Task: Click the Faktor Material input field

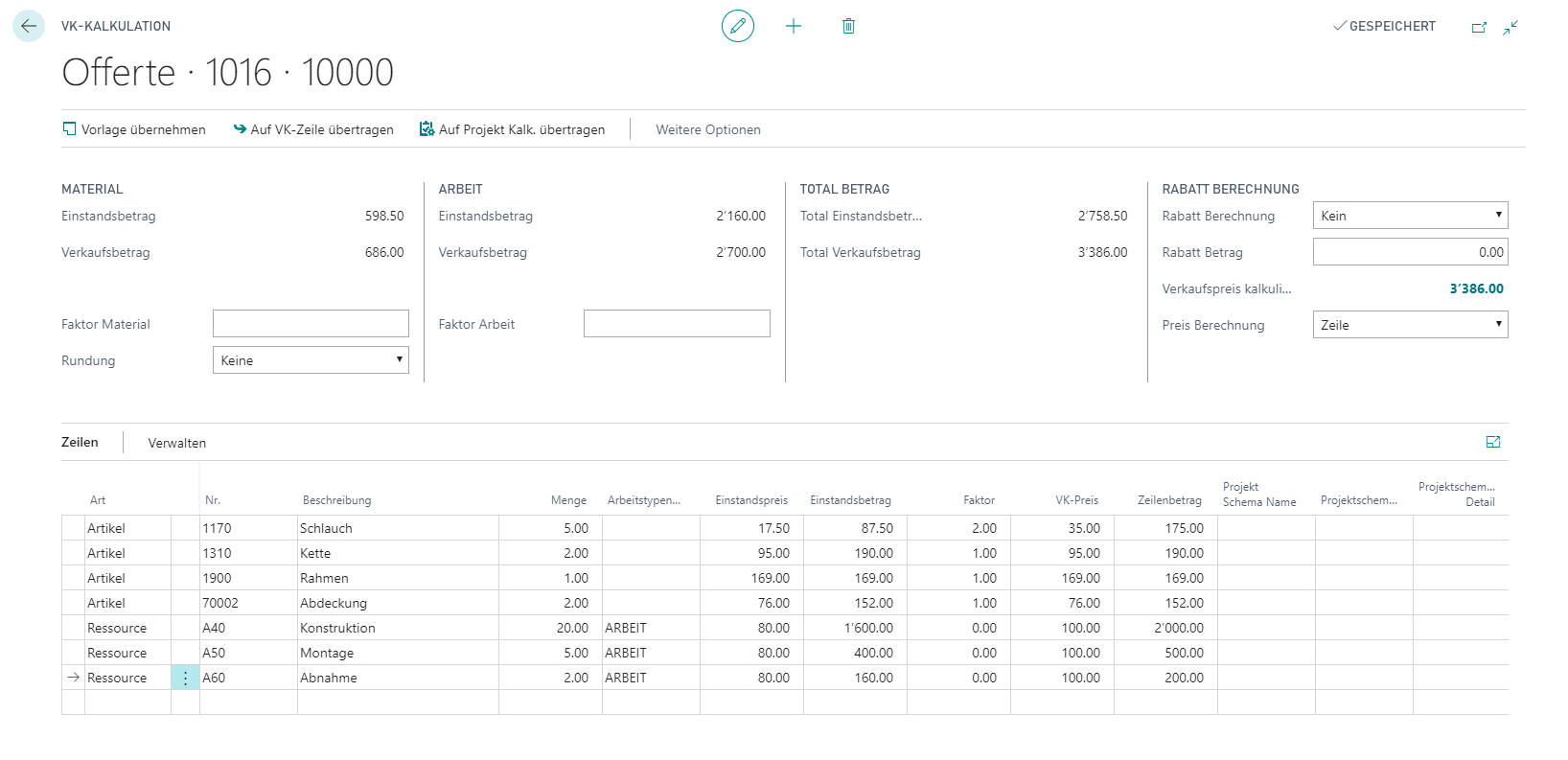Action: tap(311, 324)
